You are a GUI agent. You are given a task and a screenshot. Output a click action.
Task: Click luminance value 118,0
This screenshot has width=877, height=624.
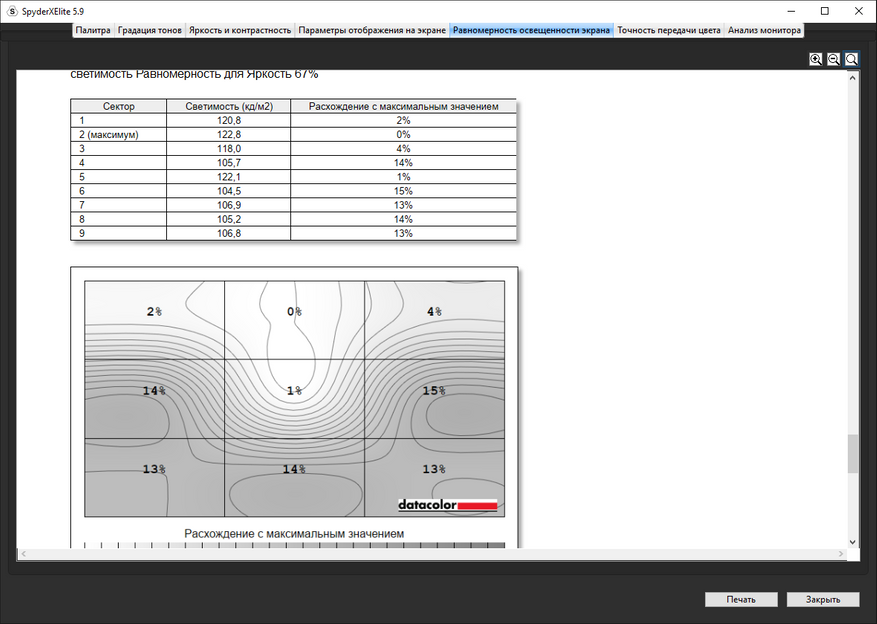(x=229, y=149)
